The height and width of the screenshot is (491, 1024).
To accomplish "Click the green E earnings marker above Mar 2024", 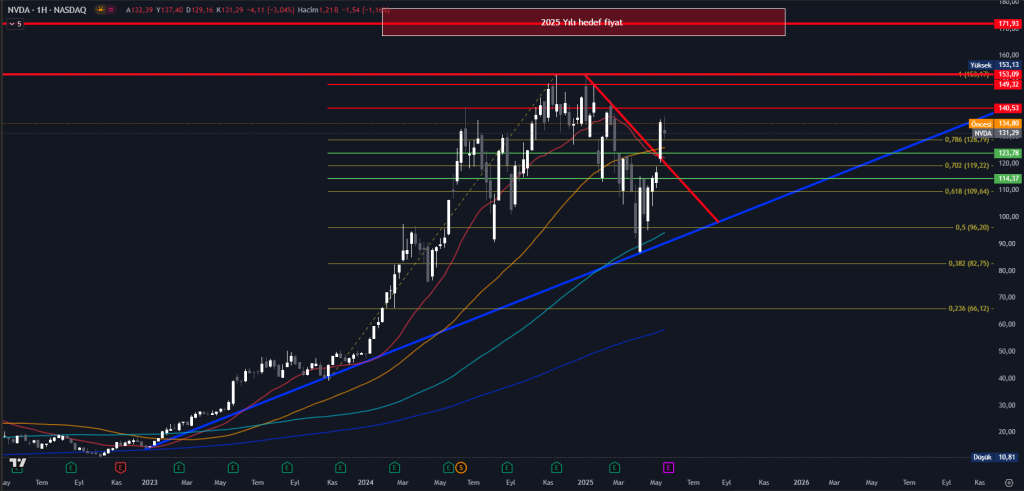I will (394, 467).
